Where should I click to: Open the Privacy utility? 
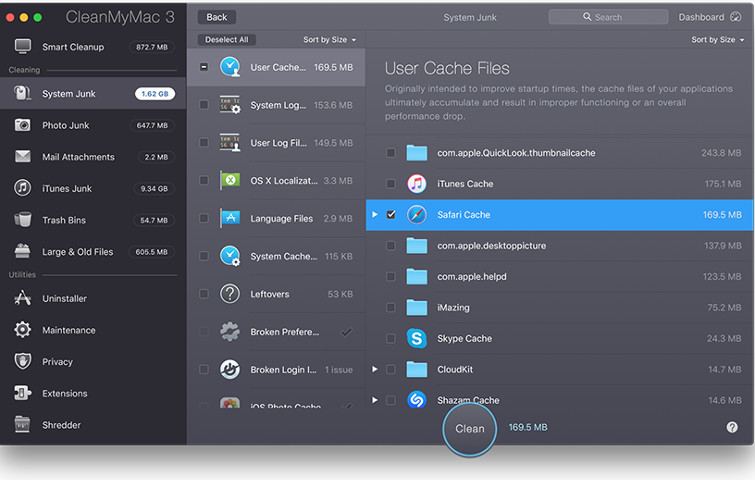coord(93,362)
